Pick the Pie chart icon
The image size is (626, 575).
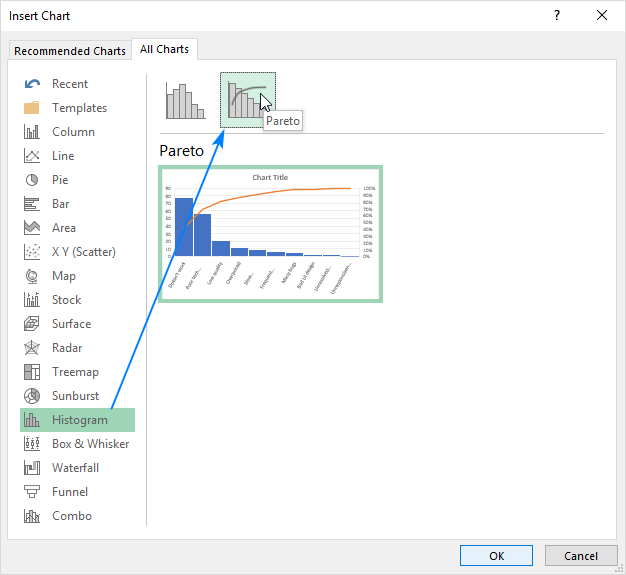tap(32, 180)
